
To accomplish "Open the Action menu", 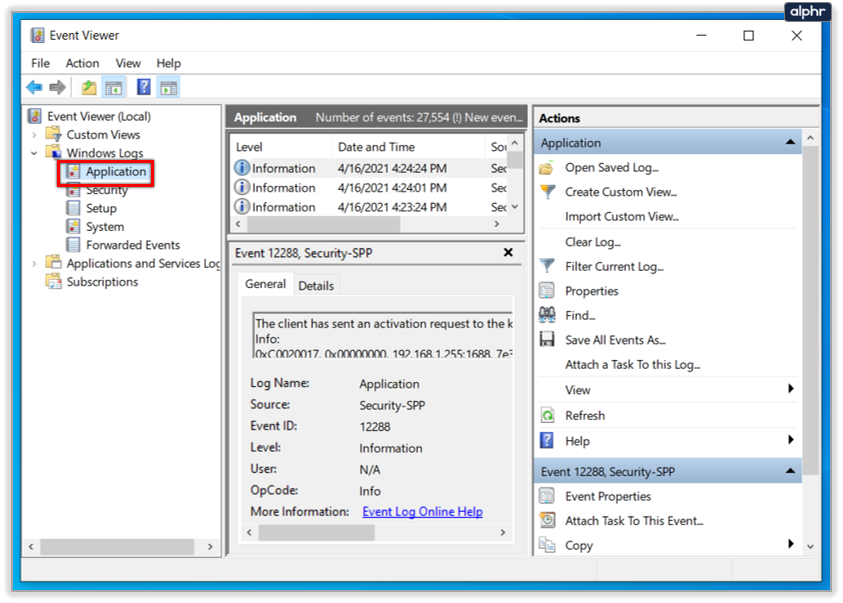I will click(x=82, y=63).
